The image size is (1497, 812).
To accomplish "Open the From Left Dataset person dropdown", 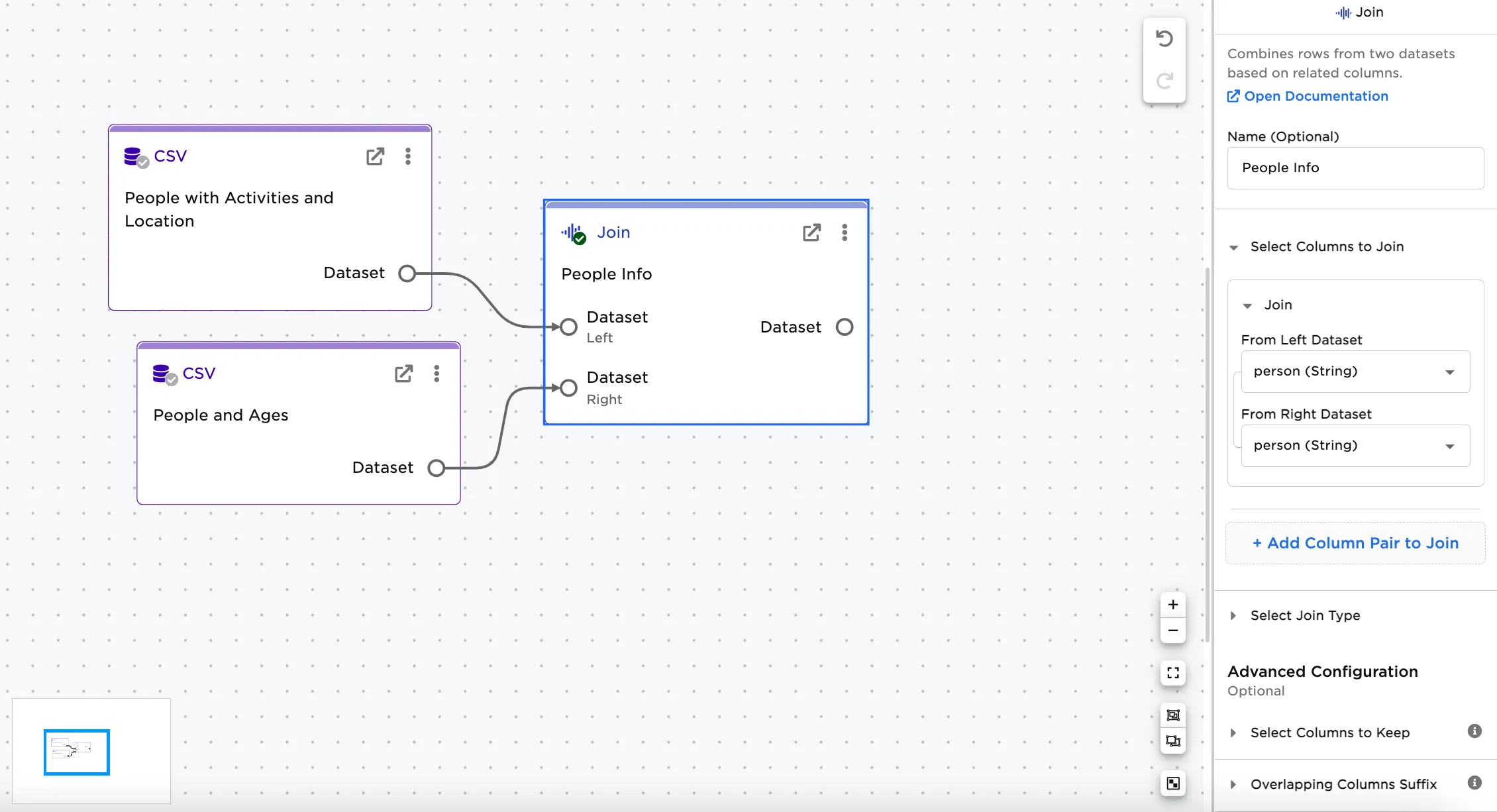I will coord(1451,372).
